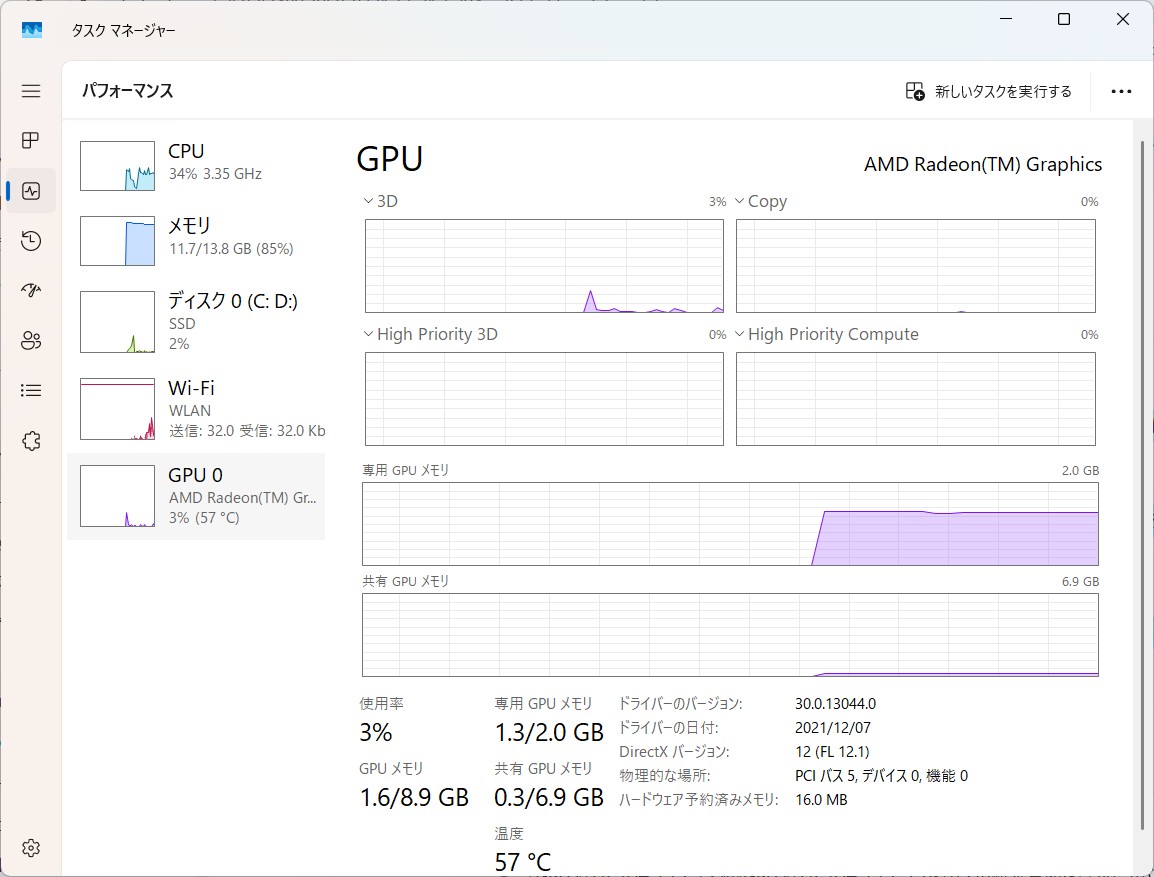The height and width of the screenshot is (877, 1154).
Task: Open the App history icon
Action: pyautogui.click(x=31, y=241)
